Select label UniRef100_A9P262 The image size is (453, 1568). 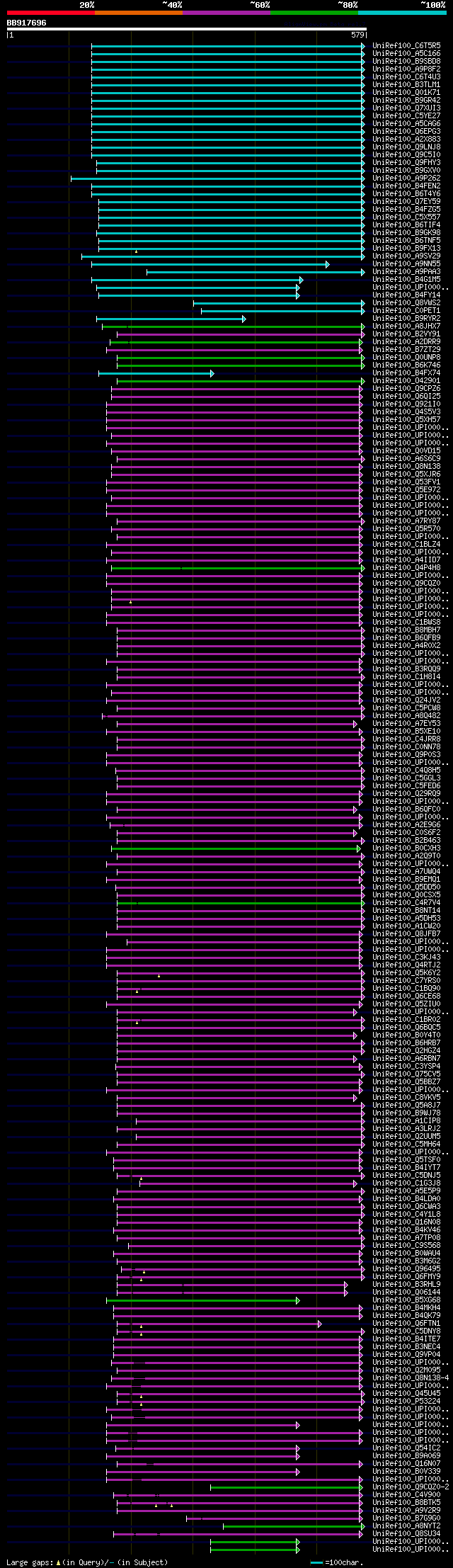click(406, 178)
